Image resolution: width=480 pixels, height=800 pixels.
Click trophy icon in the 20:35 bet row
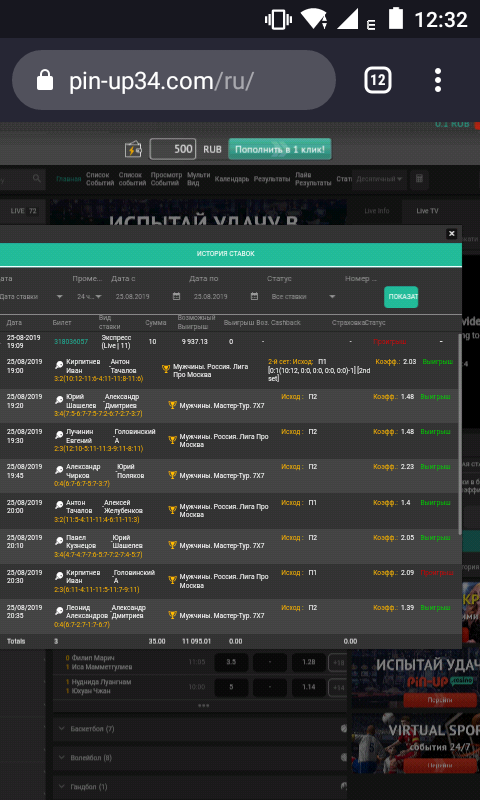[x=172, y=615]
